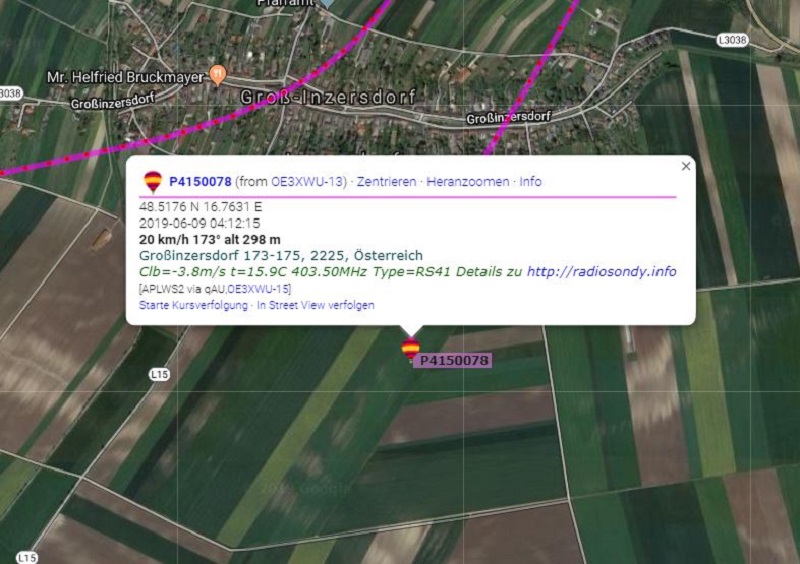Click the blue Pfarramt marker at top
800x564 pixels.
click(327, 3)
